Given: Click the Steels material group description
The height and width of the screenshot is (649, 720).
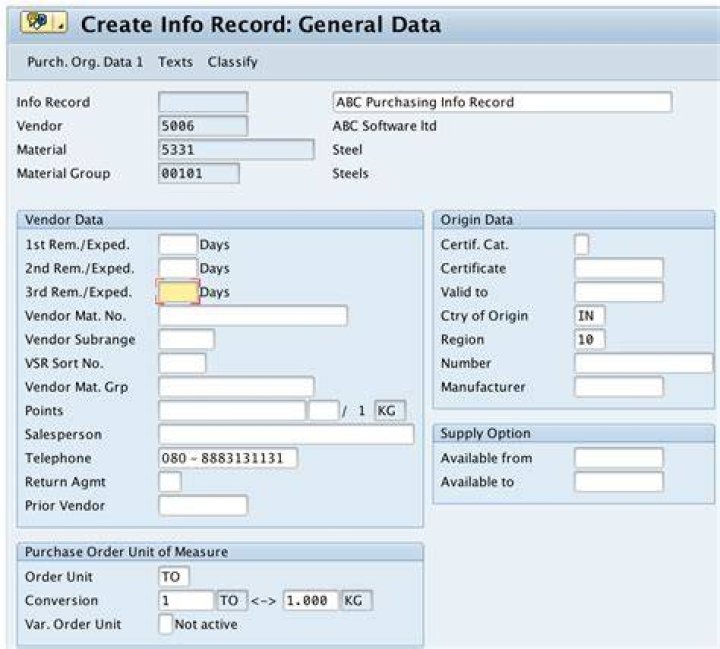Looking at the screenshot, I should tap(350, 174).
